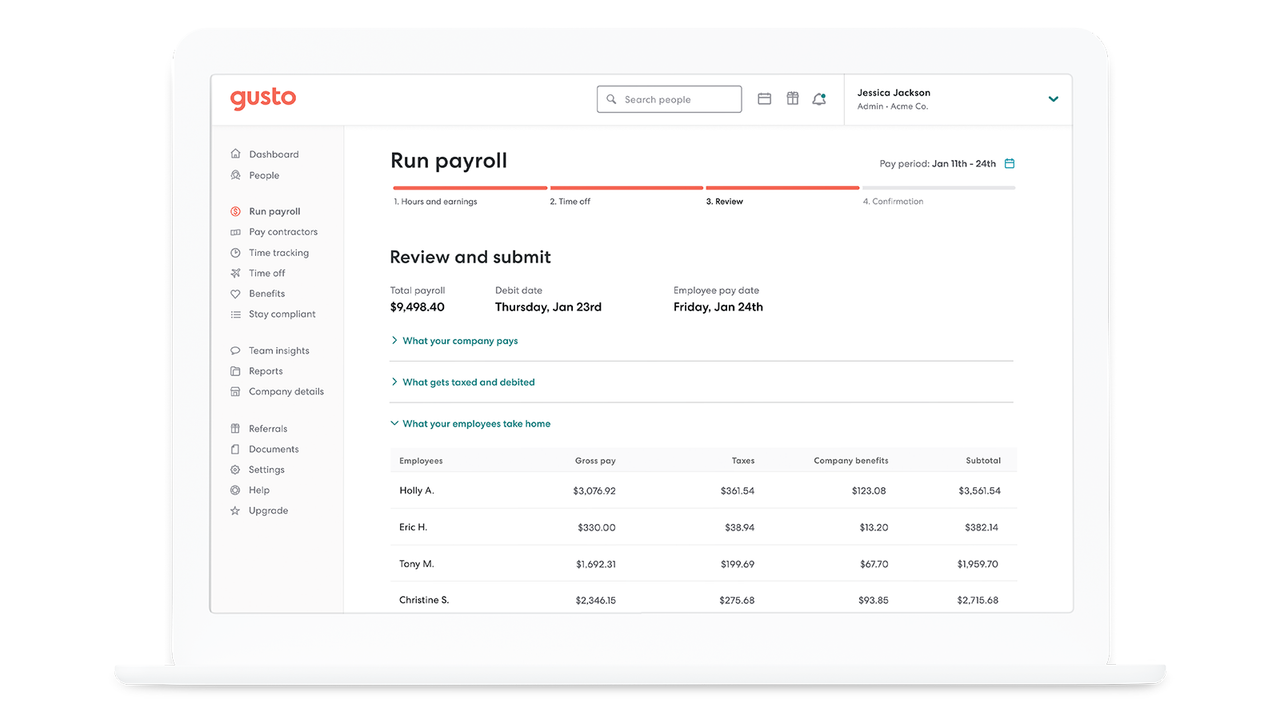Click the card icon next to search

point(764,99)
